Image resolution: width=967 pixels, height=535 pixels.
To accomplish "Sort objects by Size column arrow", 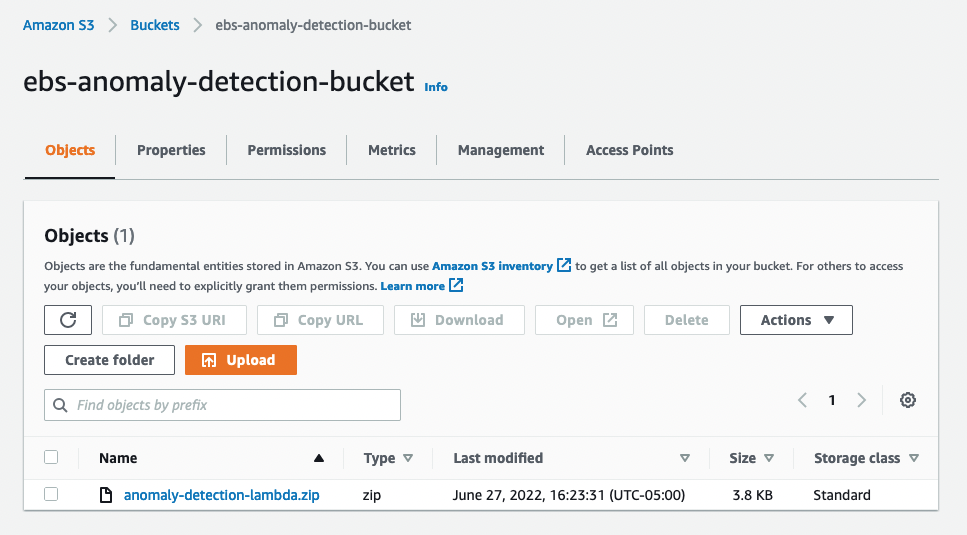I will tap(768, 458).
